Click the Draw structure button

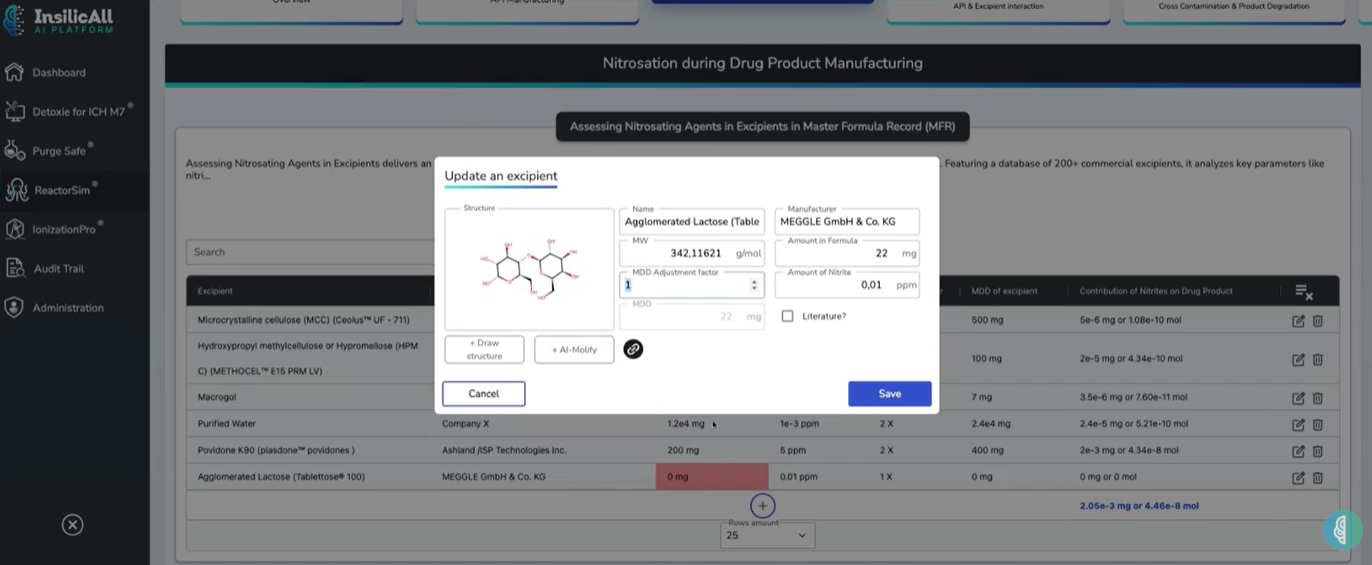pos(484,350)
